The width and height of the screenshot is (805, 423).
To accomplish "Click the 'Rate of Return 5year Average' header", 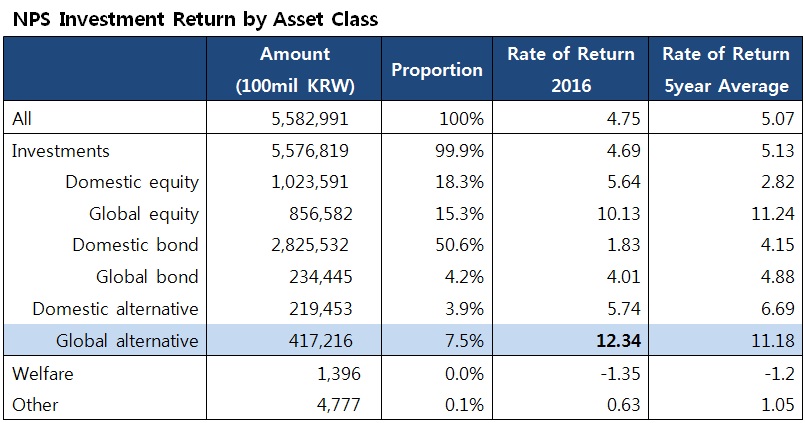I will point(726,69).
